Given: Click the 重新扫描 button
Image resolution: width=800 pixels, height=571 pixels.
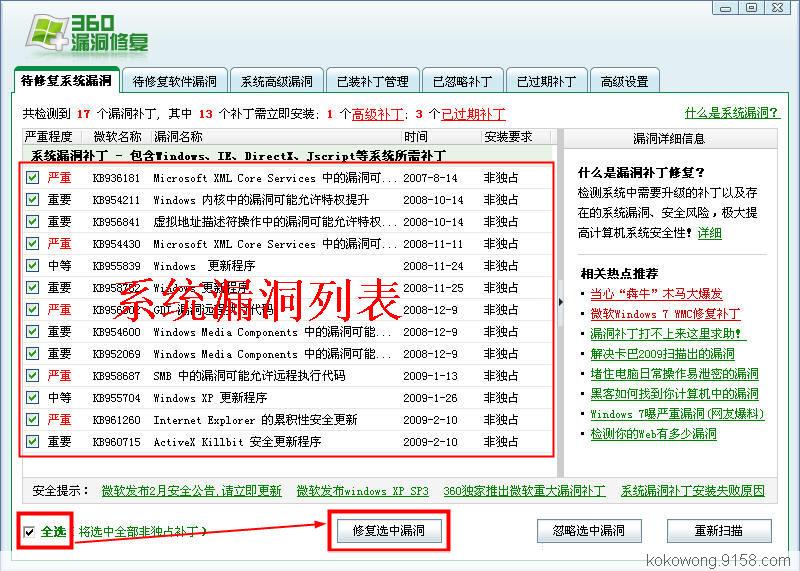Looking at the screenshot, I should coord(718,531).
